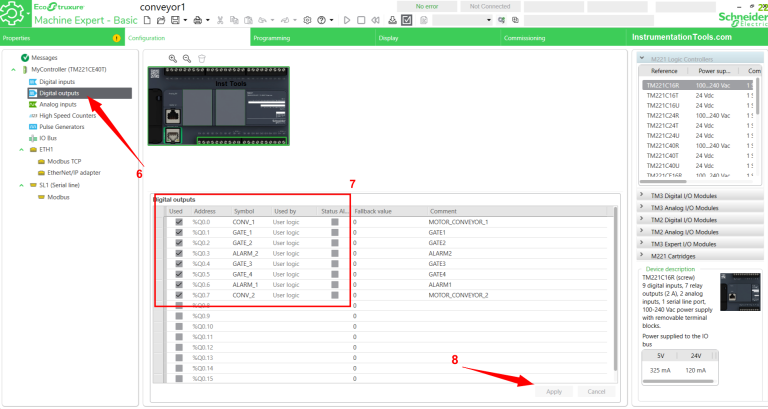Save the project with the floppy disk icon
The height and width of the screenshot is (409, 768).
coord(175,20)
